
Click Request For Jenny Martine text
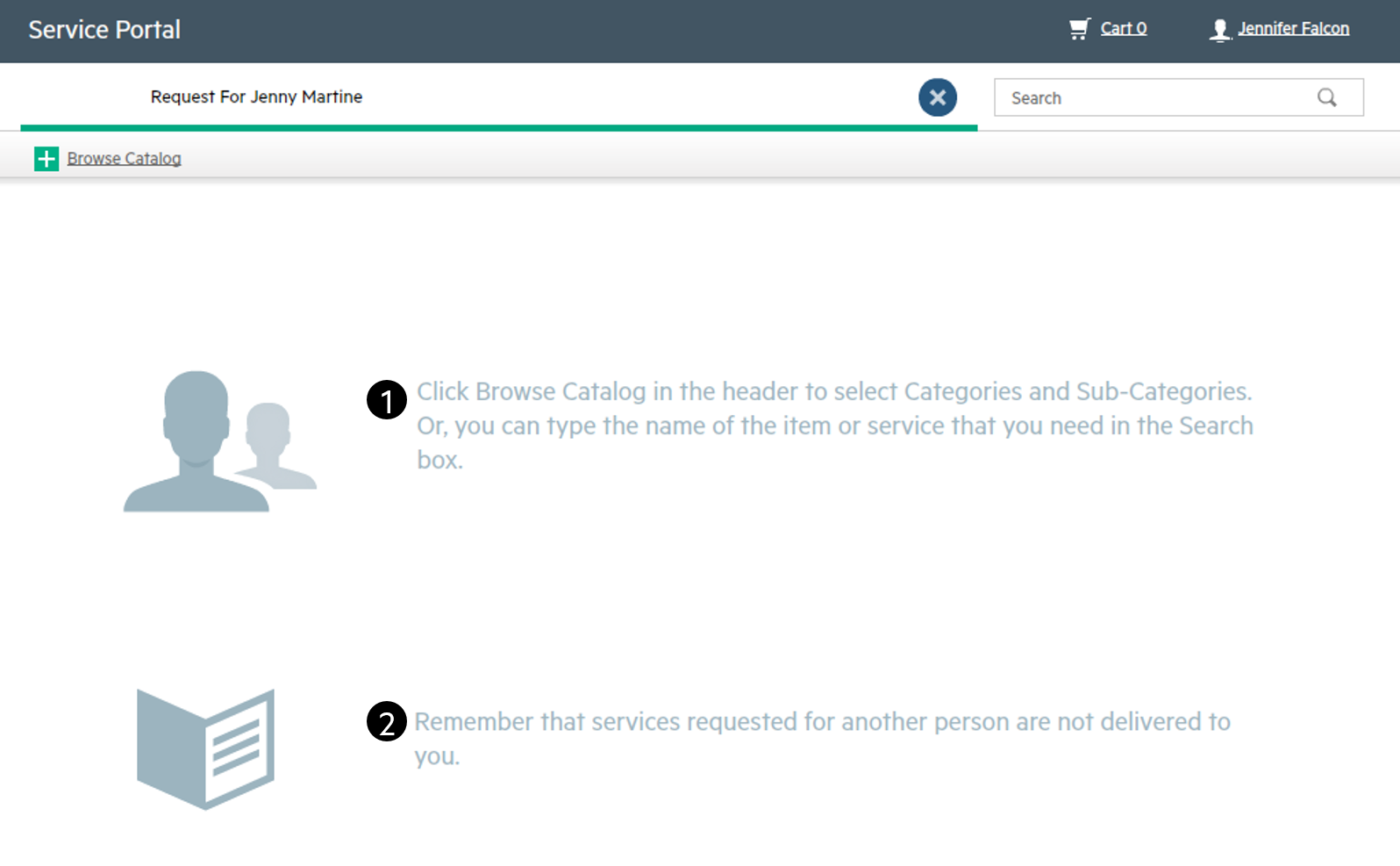(x=256, y=97)
